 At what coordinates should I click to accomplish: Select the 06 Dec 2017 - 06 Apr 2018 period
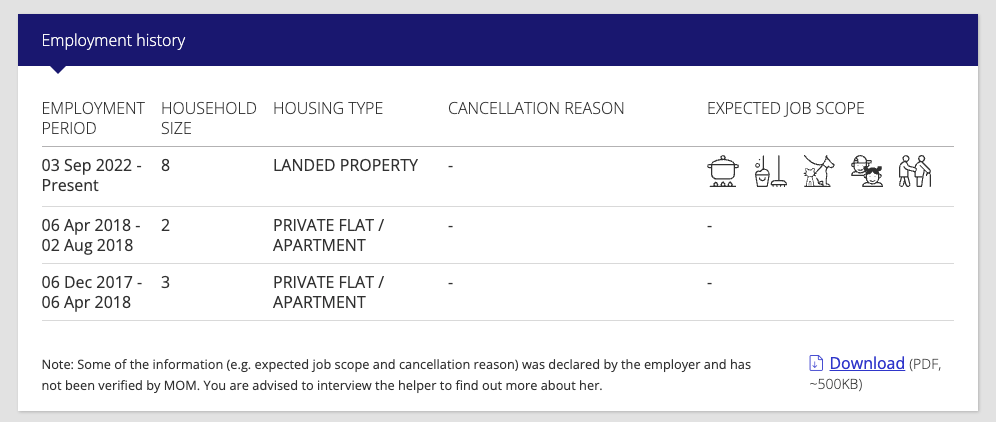click(91, 292)
